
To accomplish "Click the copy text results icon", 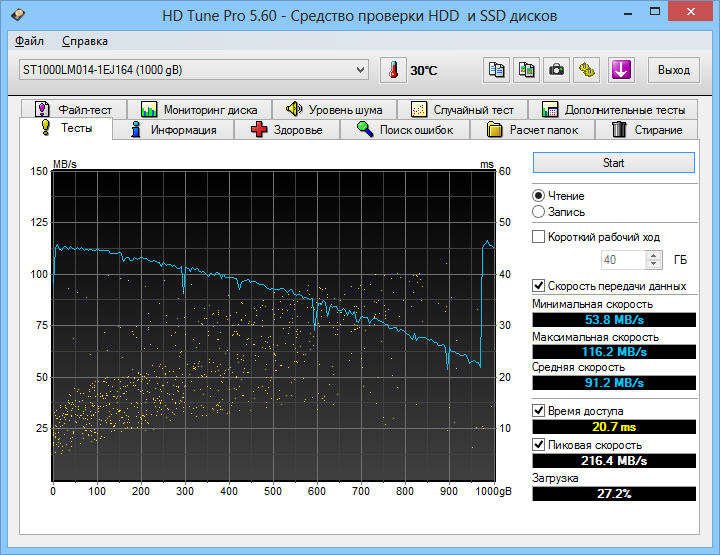I will coord(496,70).
